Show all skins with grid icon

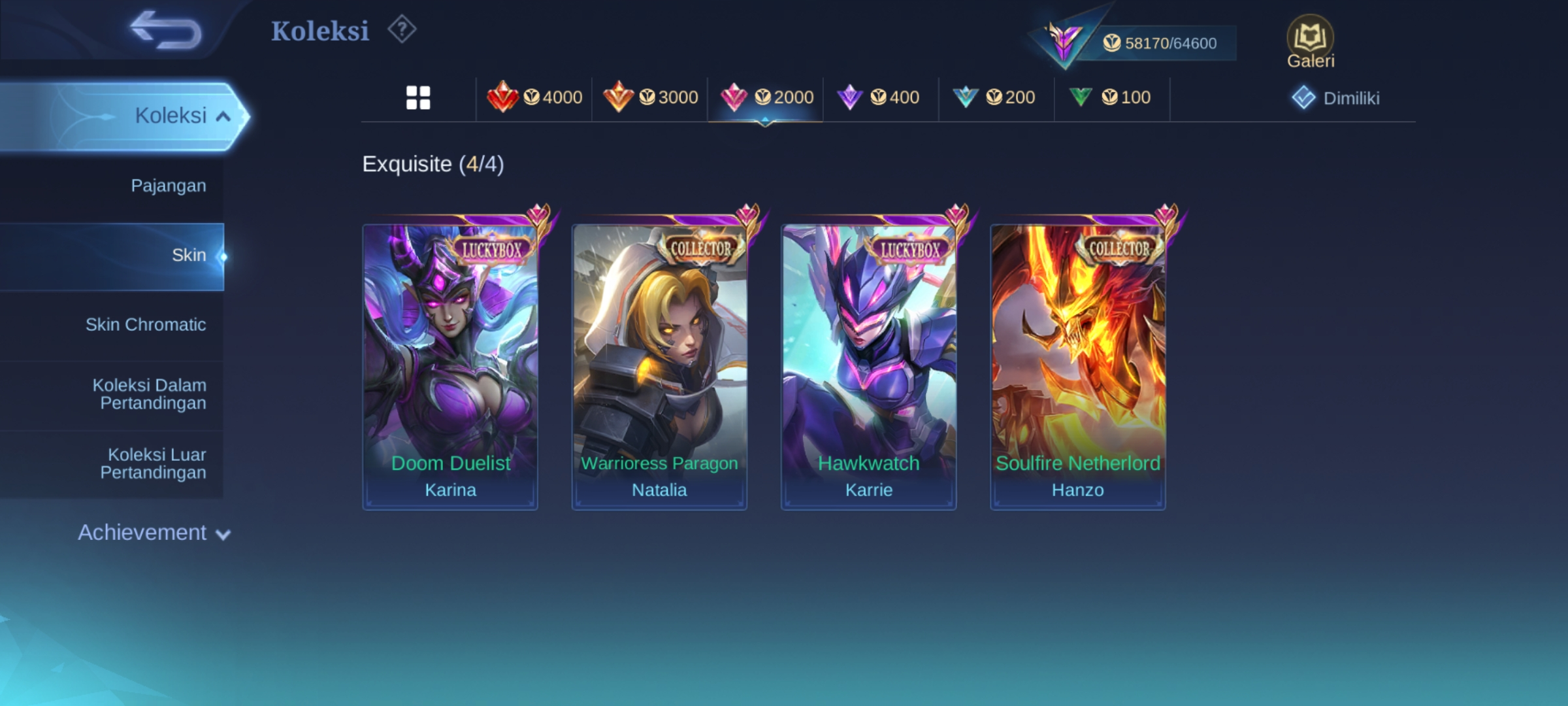tap(418, 98)
